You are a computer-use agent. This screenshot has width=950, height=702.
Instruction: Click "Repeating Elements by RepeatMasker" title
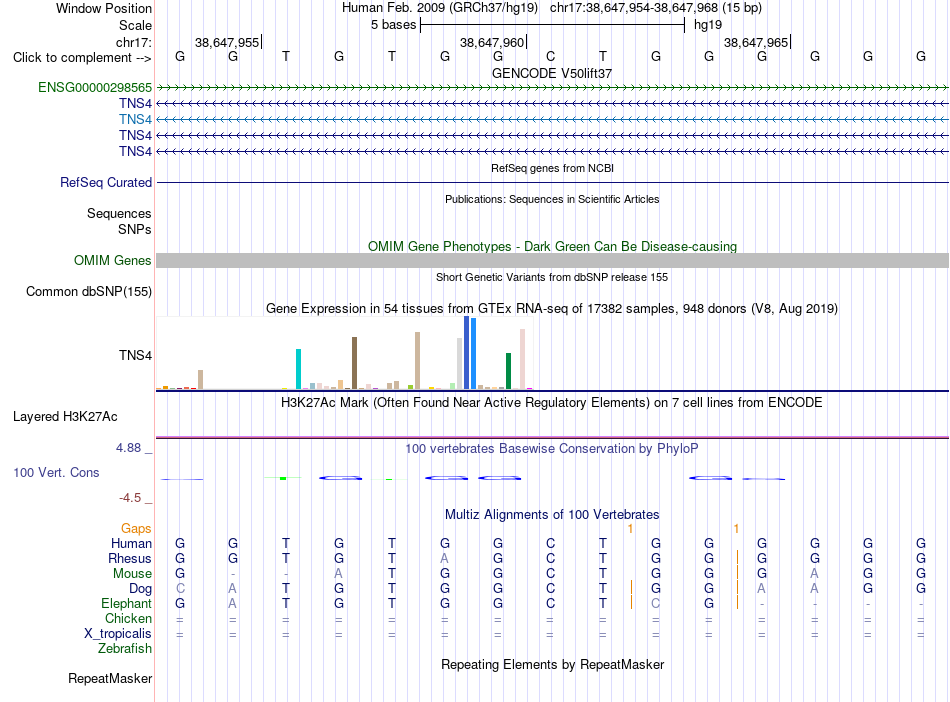553,665
